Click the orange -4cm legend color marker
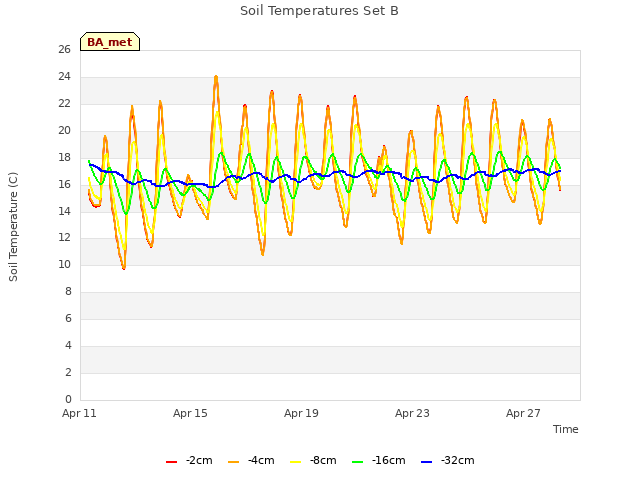The image size is (640, 480). click(x=233, y=462)
